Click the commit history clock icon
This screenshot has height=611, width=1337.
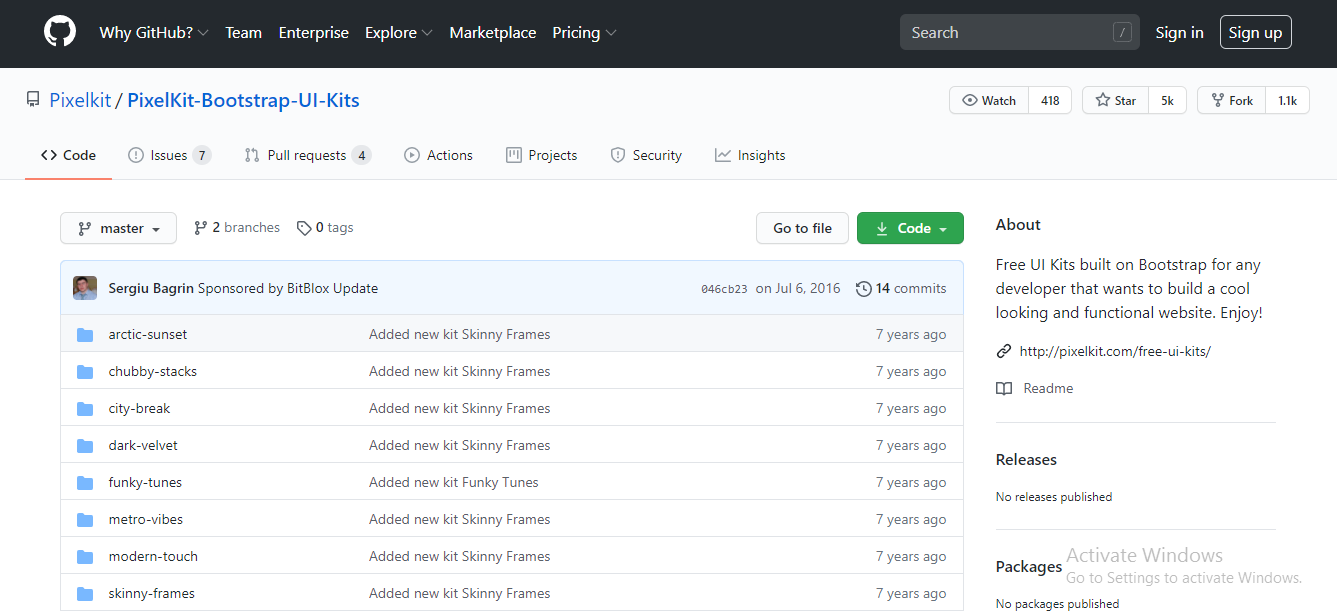863,288
